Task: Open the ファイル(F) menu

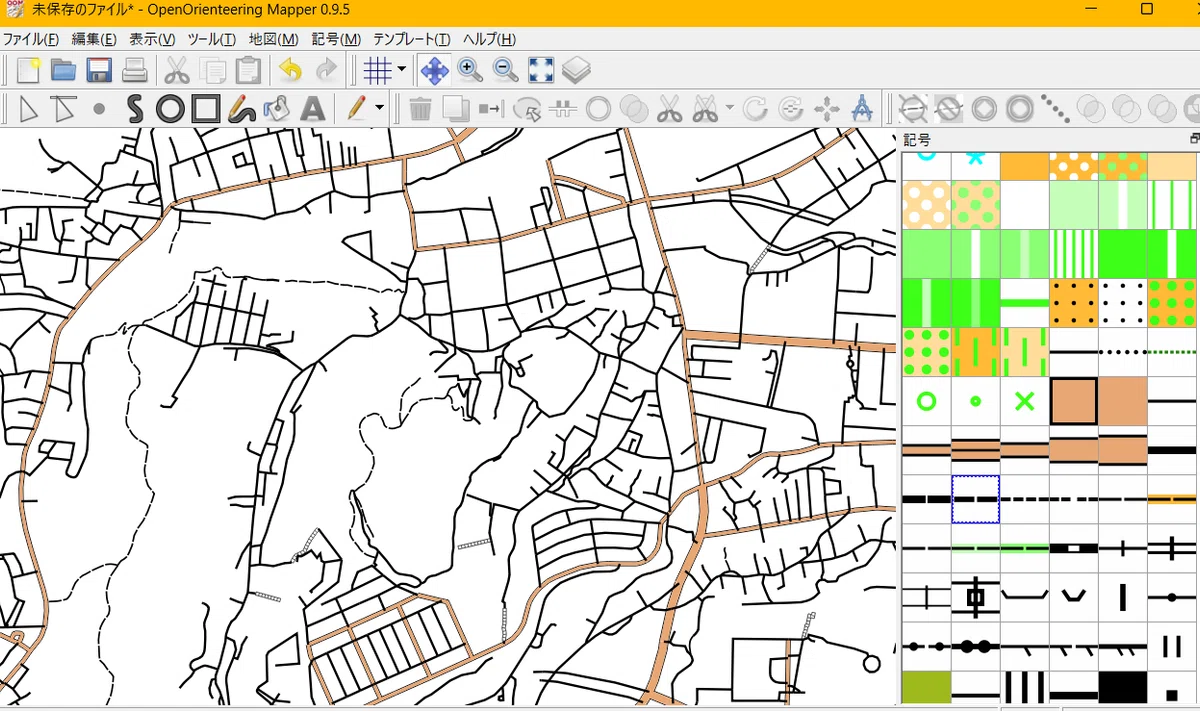Action: pyautogui.click(x=31, y=39)
